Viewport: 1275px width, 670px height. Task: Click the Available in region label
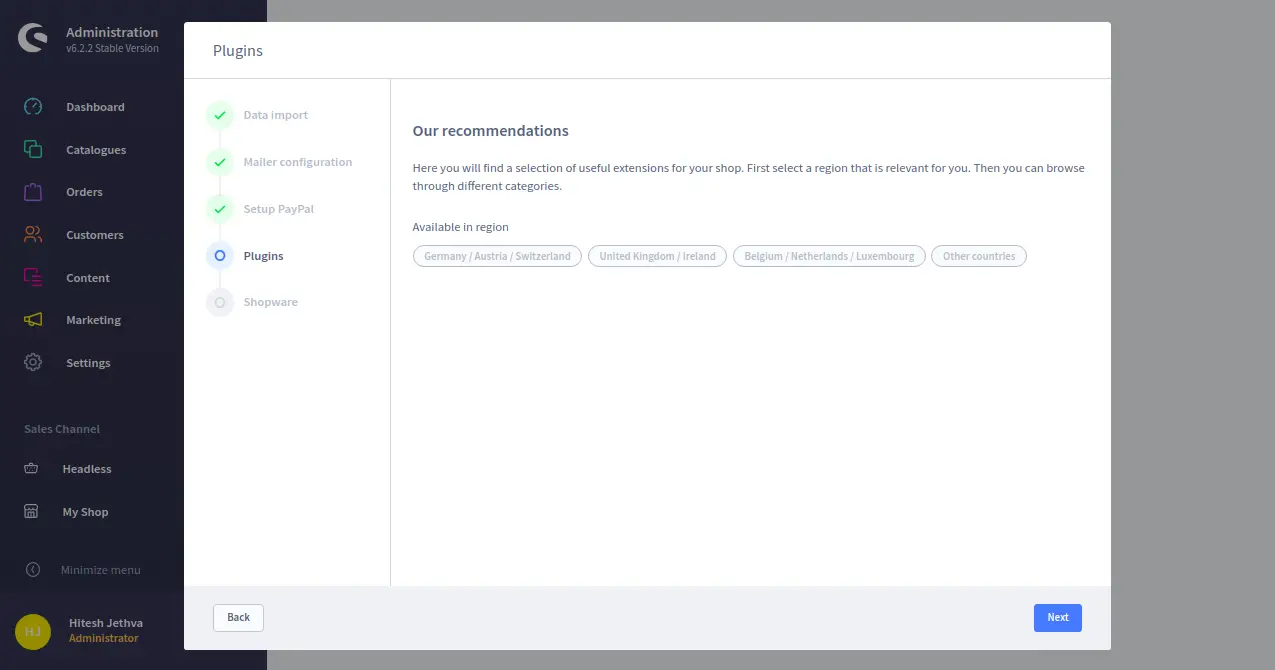coord(461,227)
